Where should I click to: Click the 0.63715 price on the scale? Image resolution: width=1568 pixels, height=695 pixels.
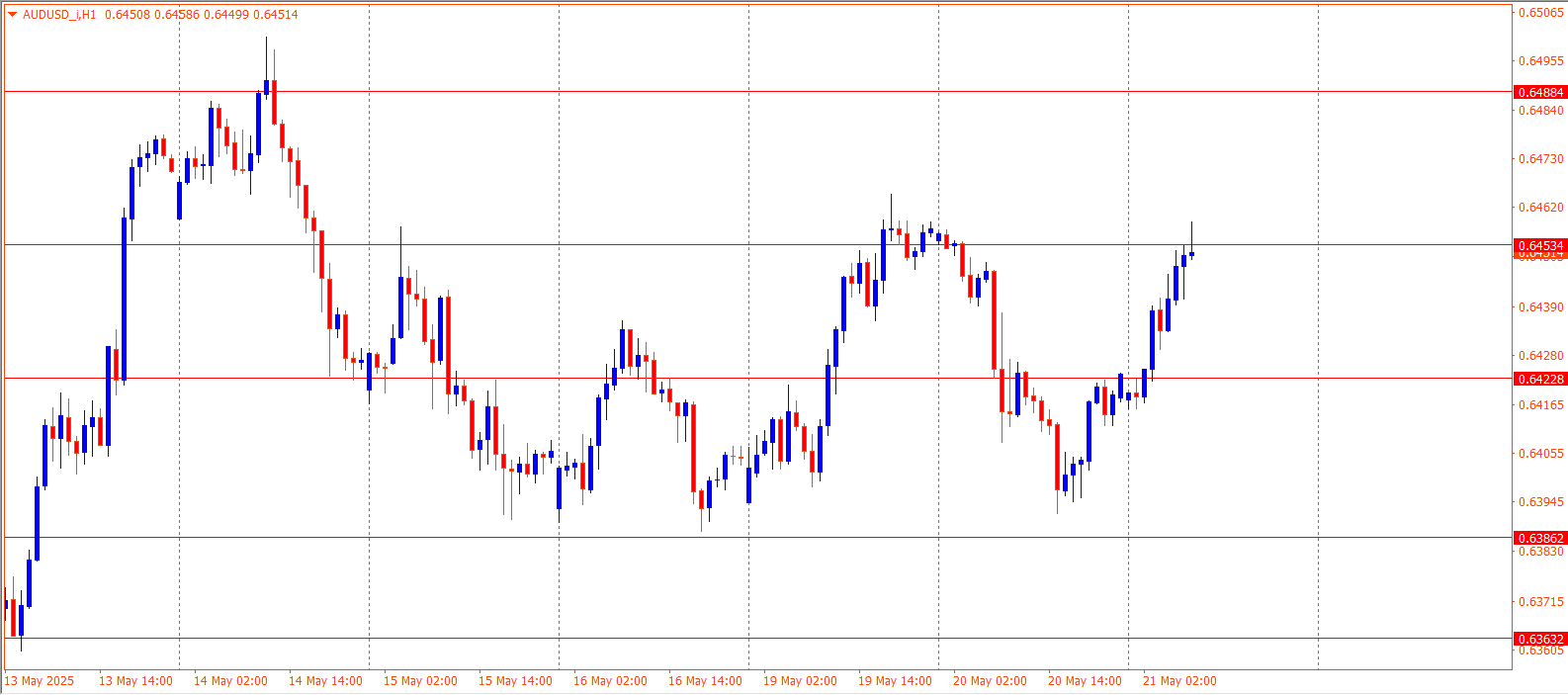(x=1541, y=602)
